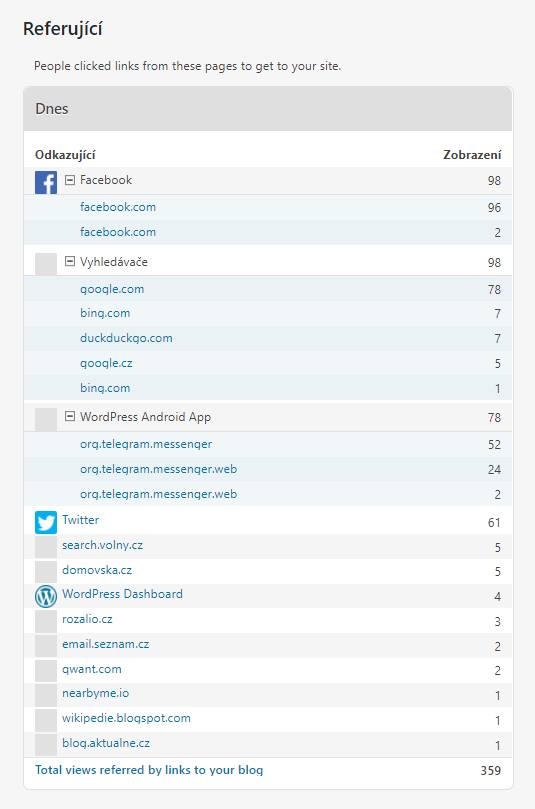Screen dimensions: 535x809
Task: Collapse the Facebook referrer group
Action: pos(70,180)
